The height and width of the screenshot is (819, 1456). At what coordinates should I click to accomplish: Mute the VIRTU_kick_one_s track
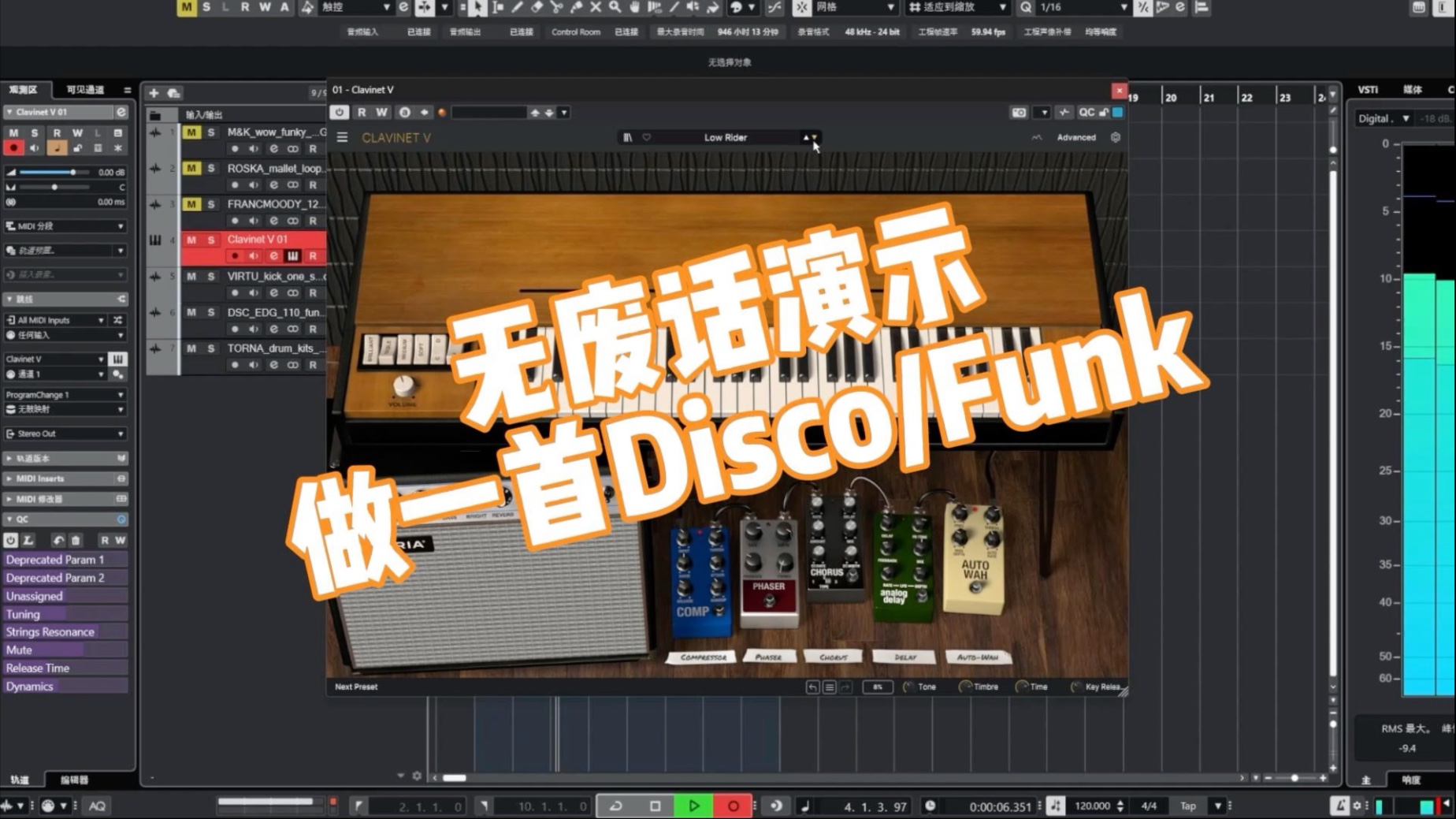click(191, 276)
